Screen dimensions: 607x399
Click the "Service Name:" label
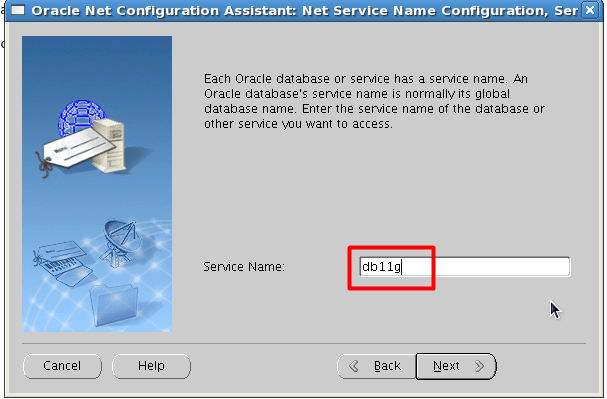coord(244,267)
